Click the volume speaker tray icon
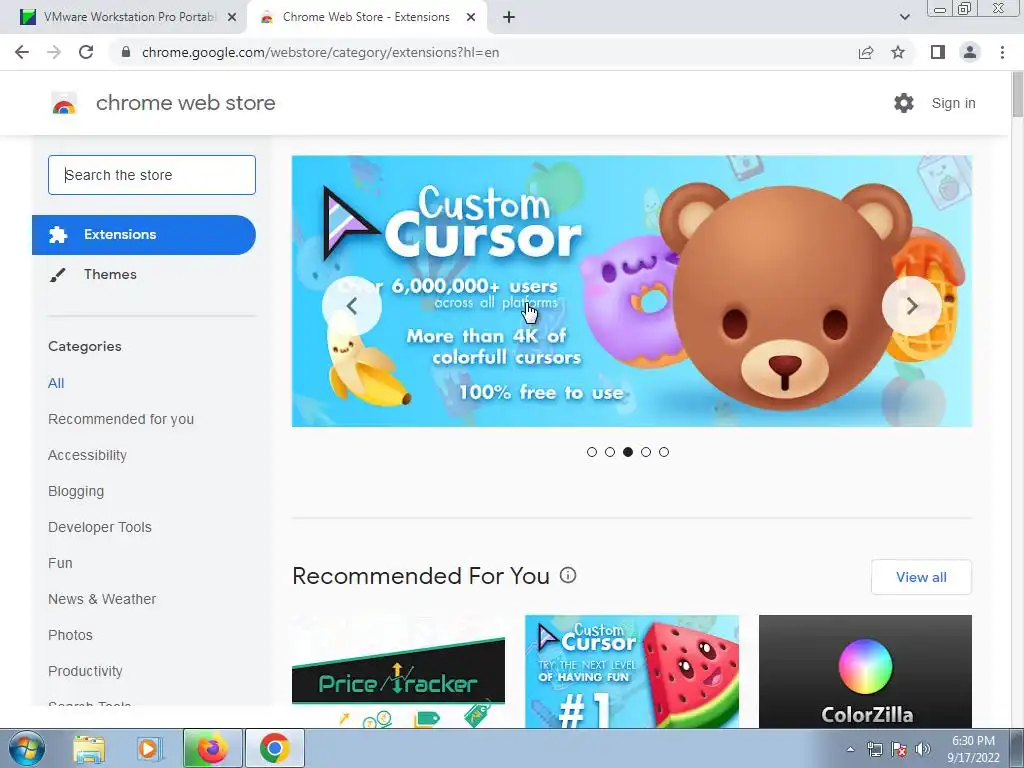Image resolution: width=1024 pixels, height=768 pixels. (x=923, y=749)
